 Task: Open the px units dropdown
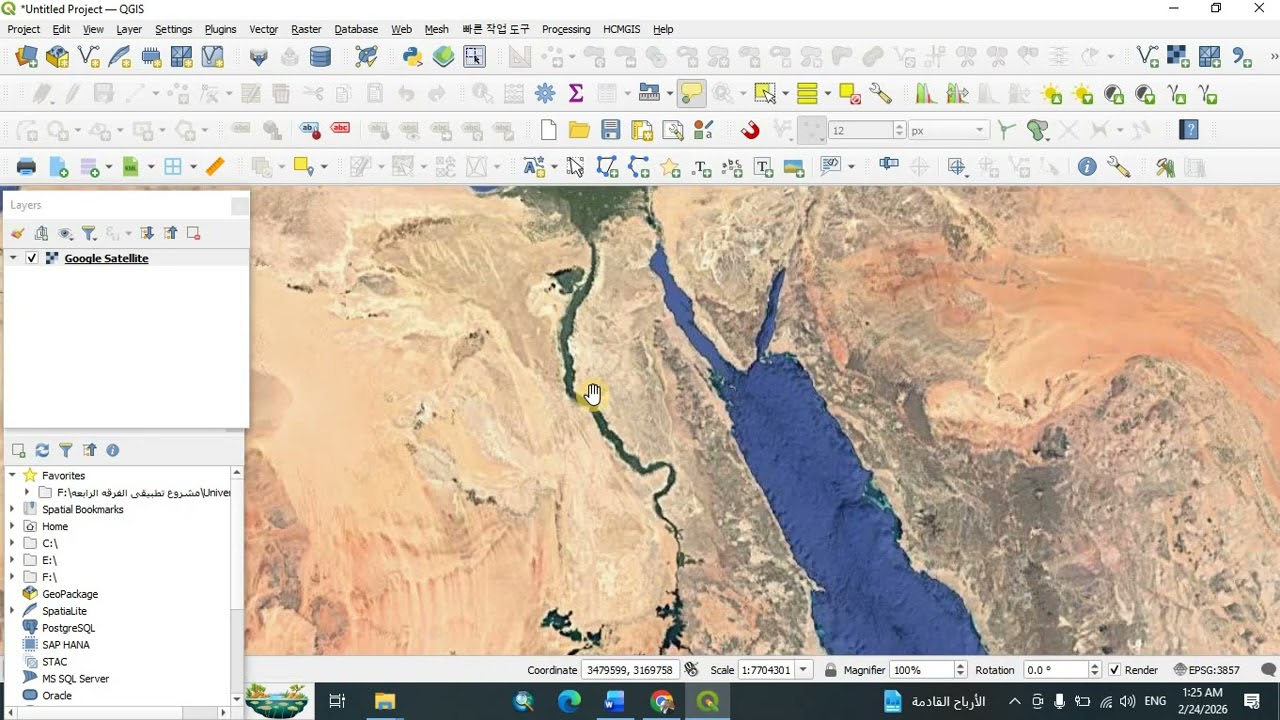pyautogui.click(x=980, y=130)
